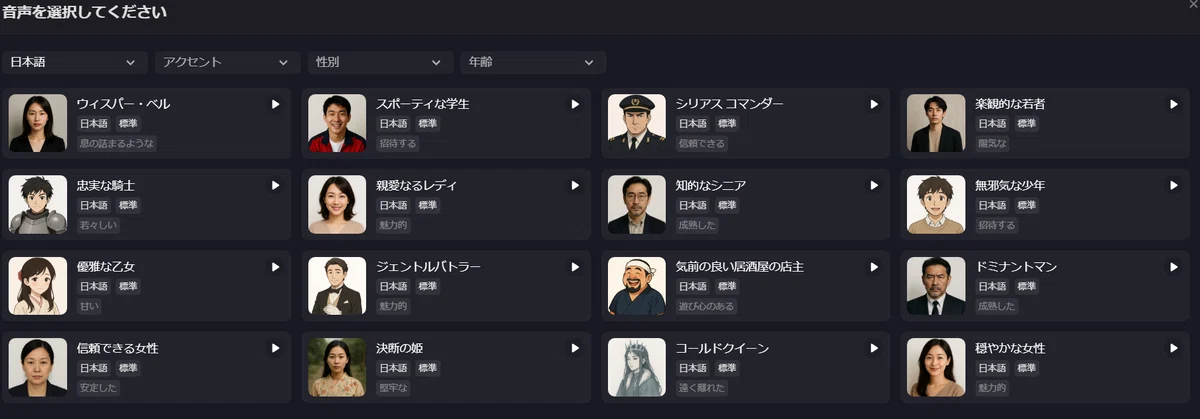Click the 優雅な乙女 avatar thumbnail
The height and width of the screenshot is (419, 1200).
pyautogui.click(x=38, y=286)
